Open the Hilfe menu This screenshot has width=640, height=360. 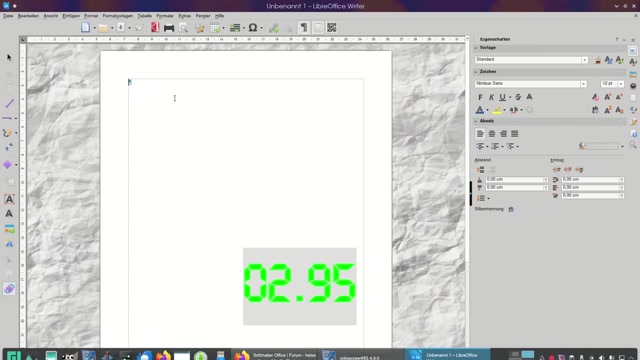point(219,16)
